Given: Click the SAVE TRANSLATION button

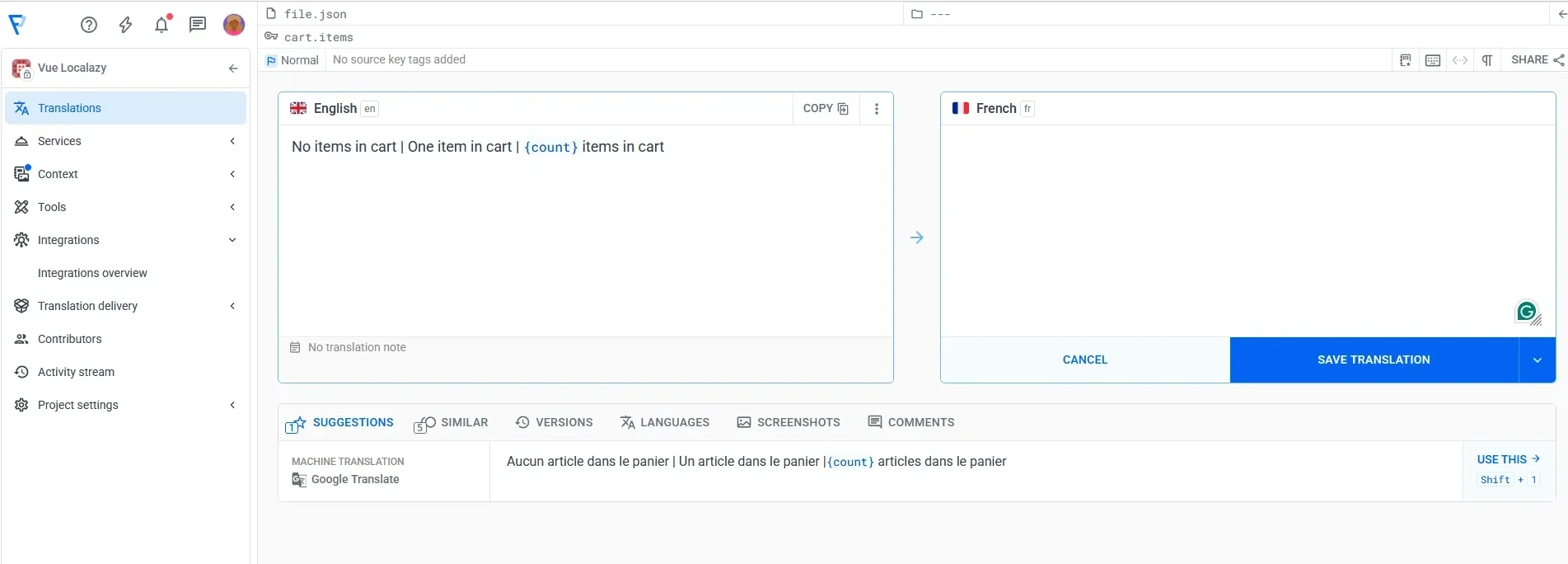Looking at the screenshot, I should pyautogui.click(x=1374, y=360).
